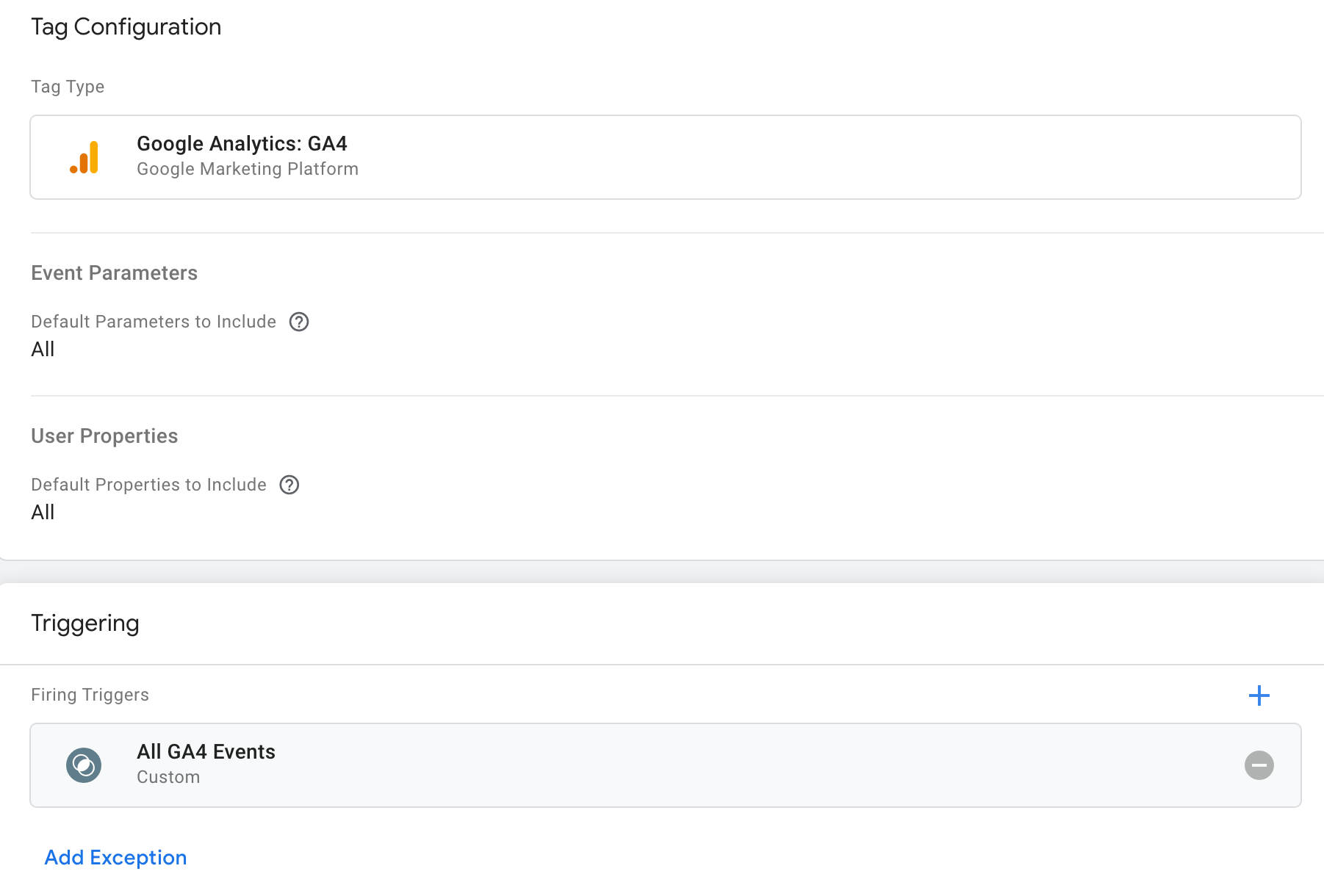The width and height of the screenshot is (1324, 896).
Task: Click the Add Exception link
Action: [x=115, y=857]
